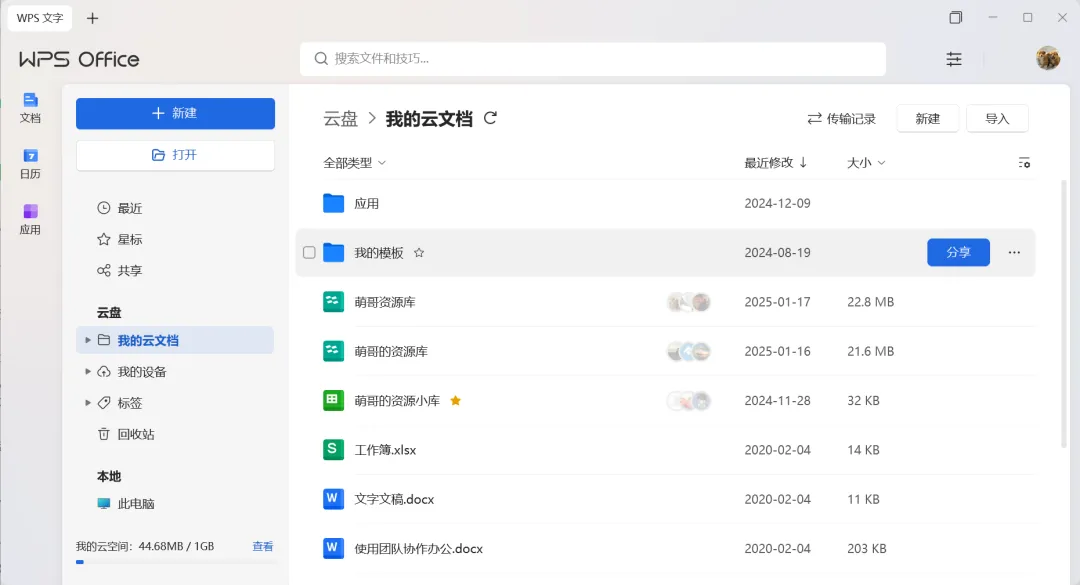Select 最近 recent list

point(120,208)
